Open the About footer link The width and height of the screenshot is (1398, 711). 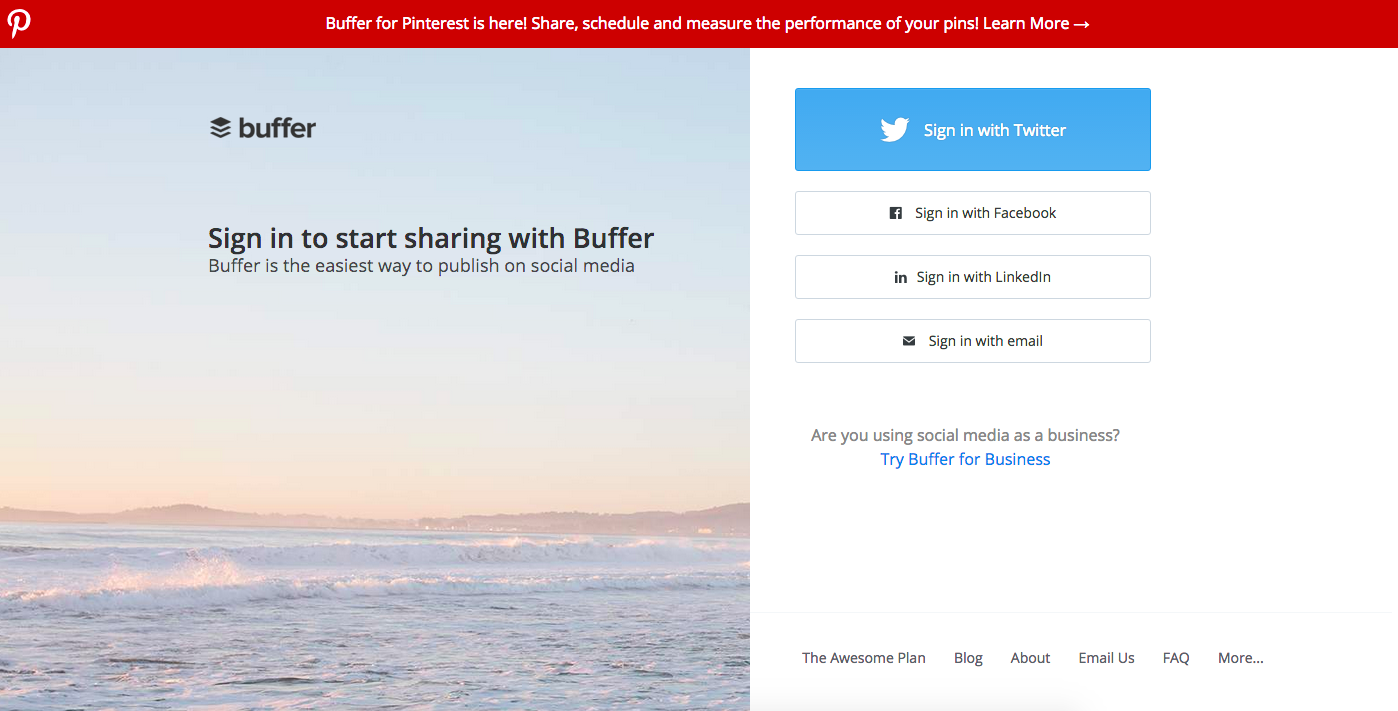pos(1030,658)
